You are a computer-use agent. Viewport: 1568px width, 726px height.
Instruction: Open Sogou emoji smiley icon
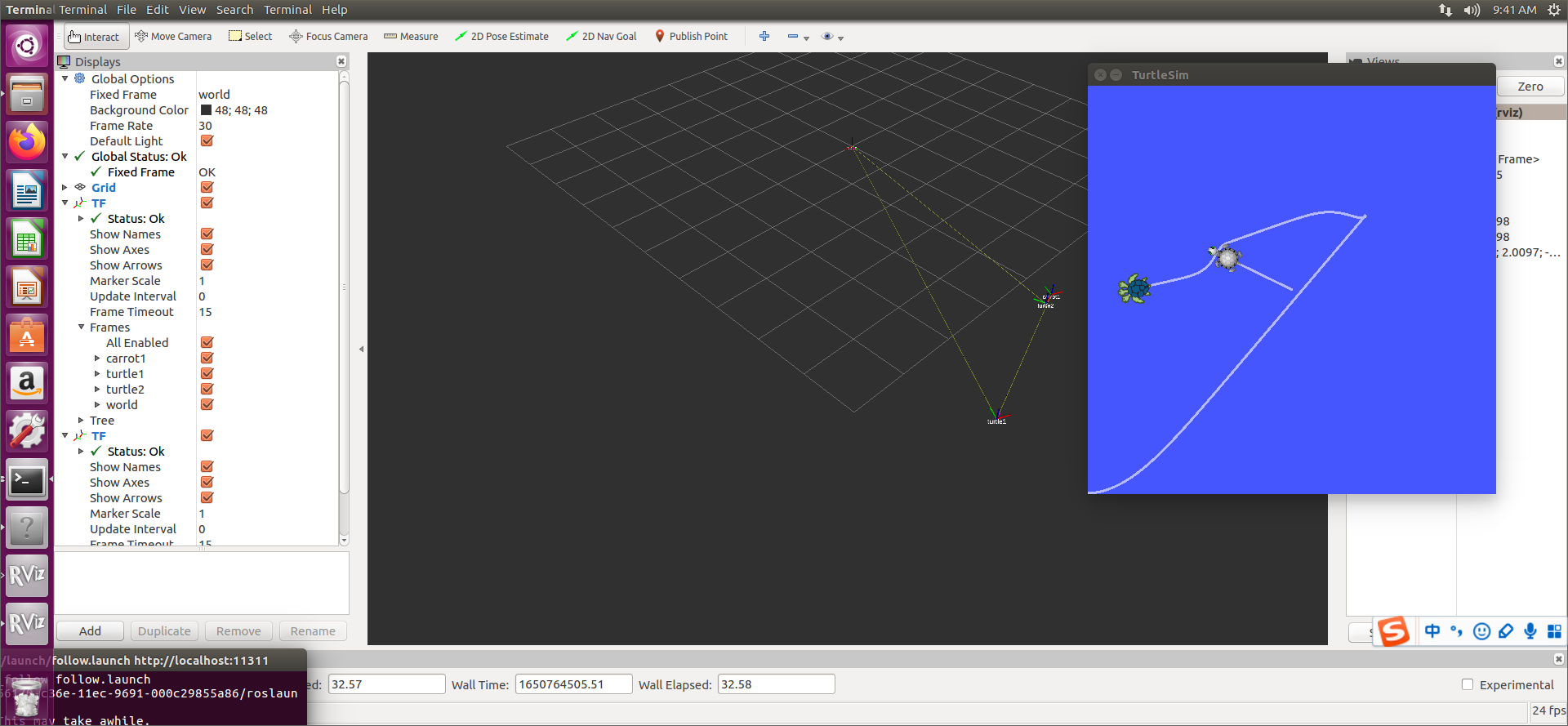tap(1481, 631)
